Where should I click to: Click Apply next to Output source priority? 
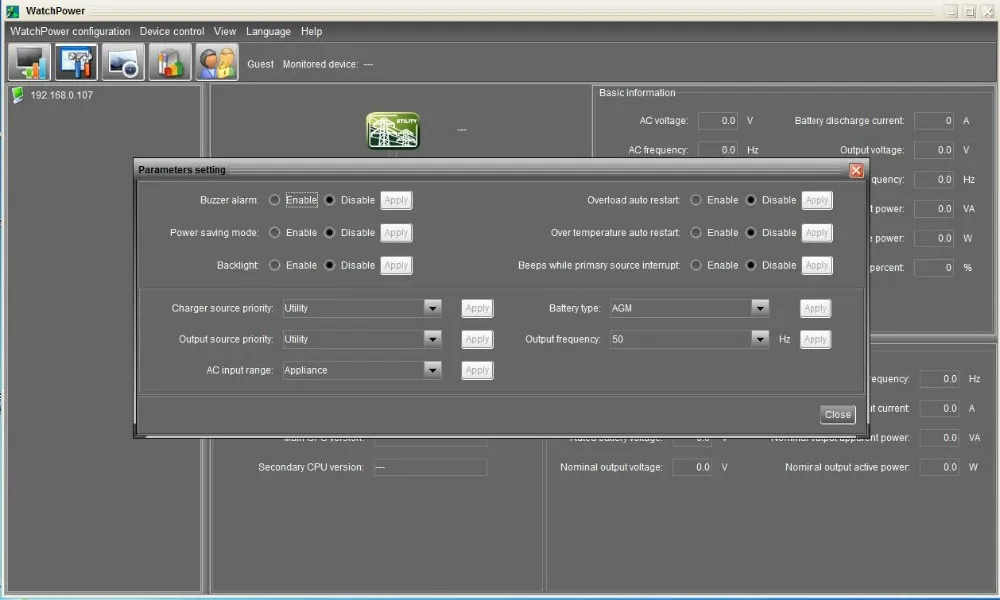(477, 340)
